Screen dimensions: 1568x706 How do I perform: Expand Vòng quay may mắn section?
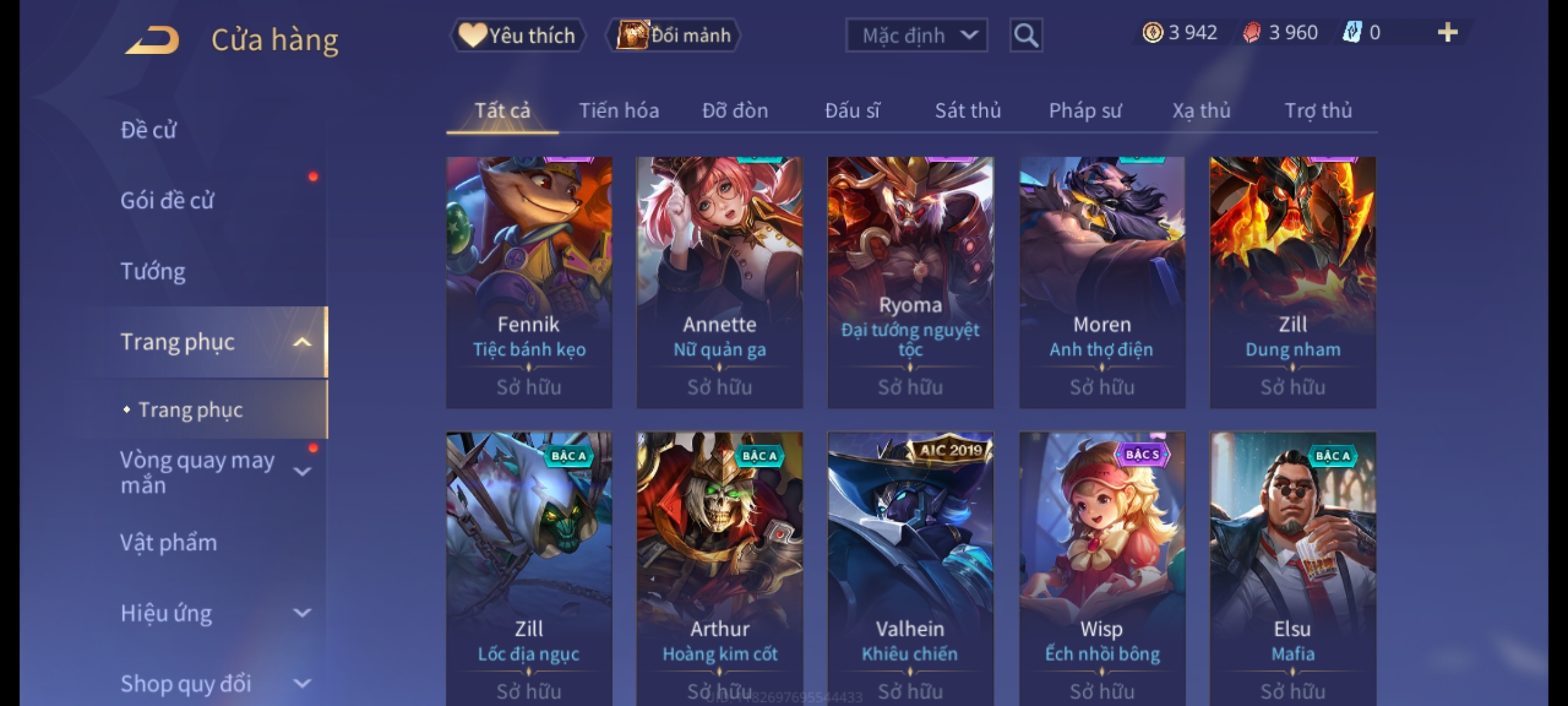tap(302, 471)
